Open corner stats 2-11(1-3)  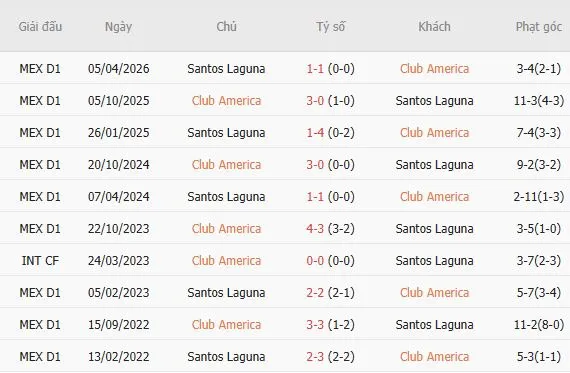pos(539,197)
